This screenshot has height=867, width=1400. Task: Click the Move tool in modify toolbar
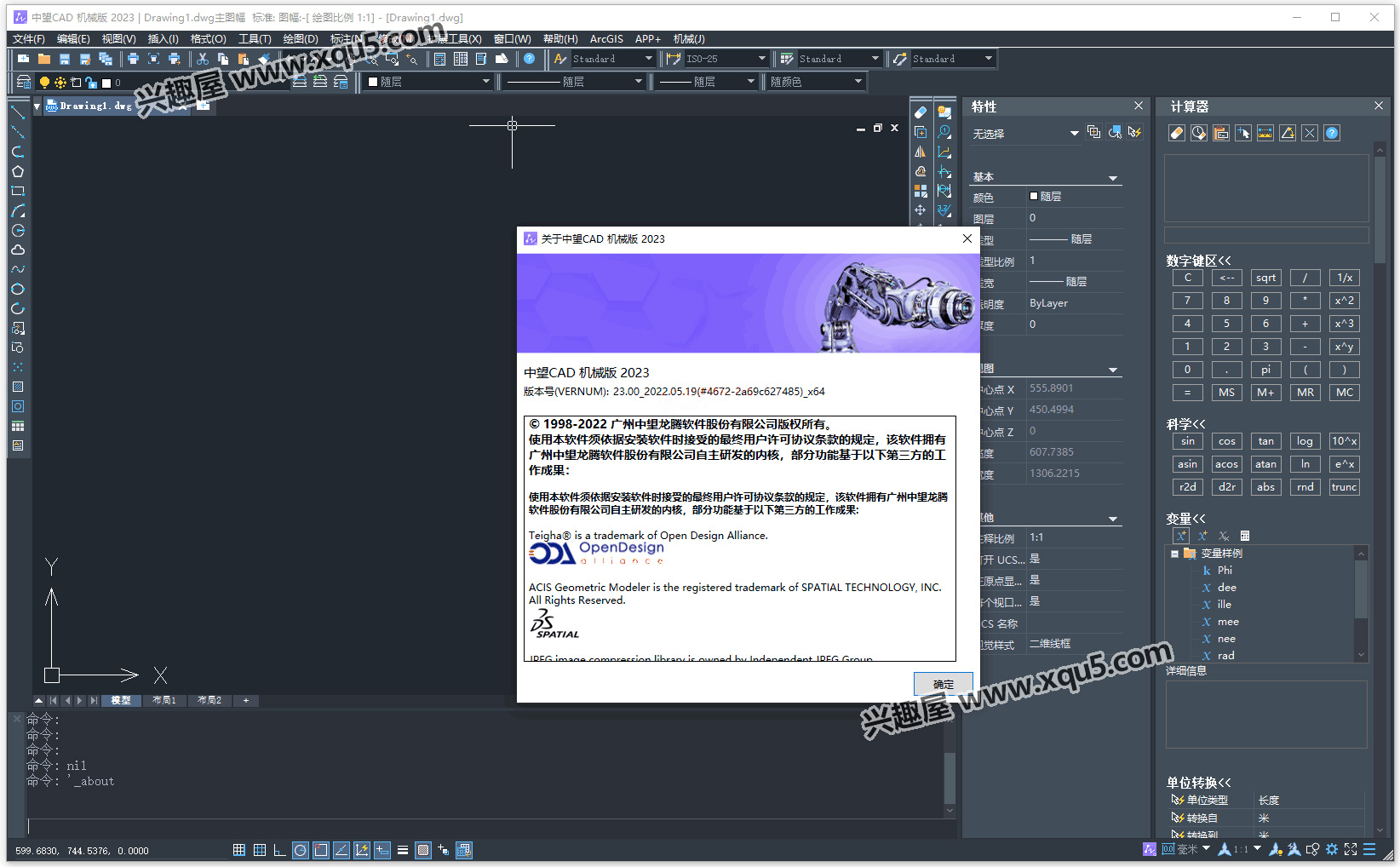pos(921,210)
